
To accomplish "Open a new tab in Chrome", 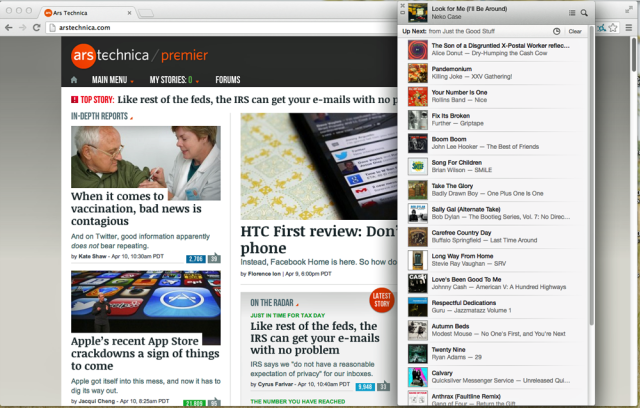I will tap(146, 13).
